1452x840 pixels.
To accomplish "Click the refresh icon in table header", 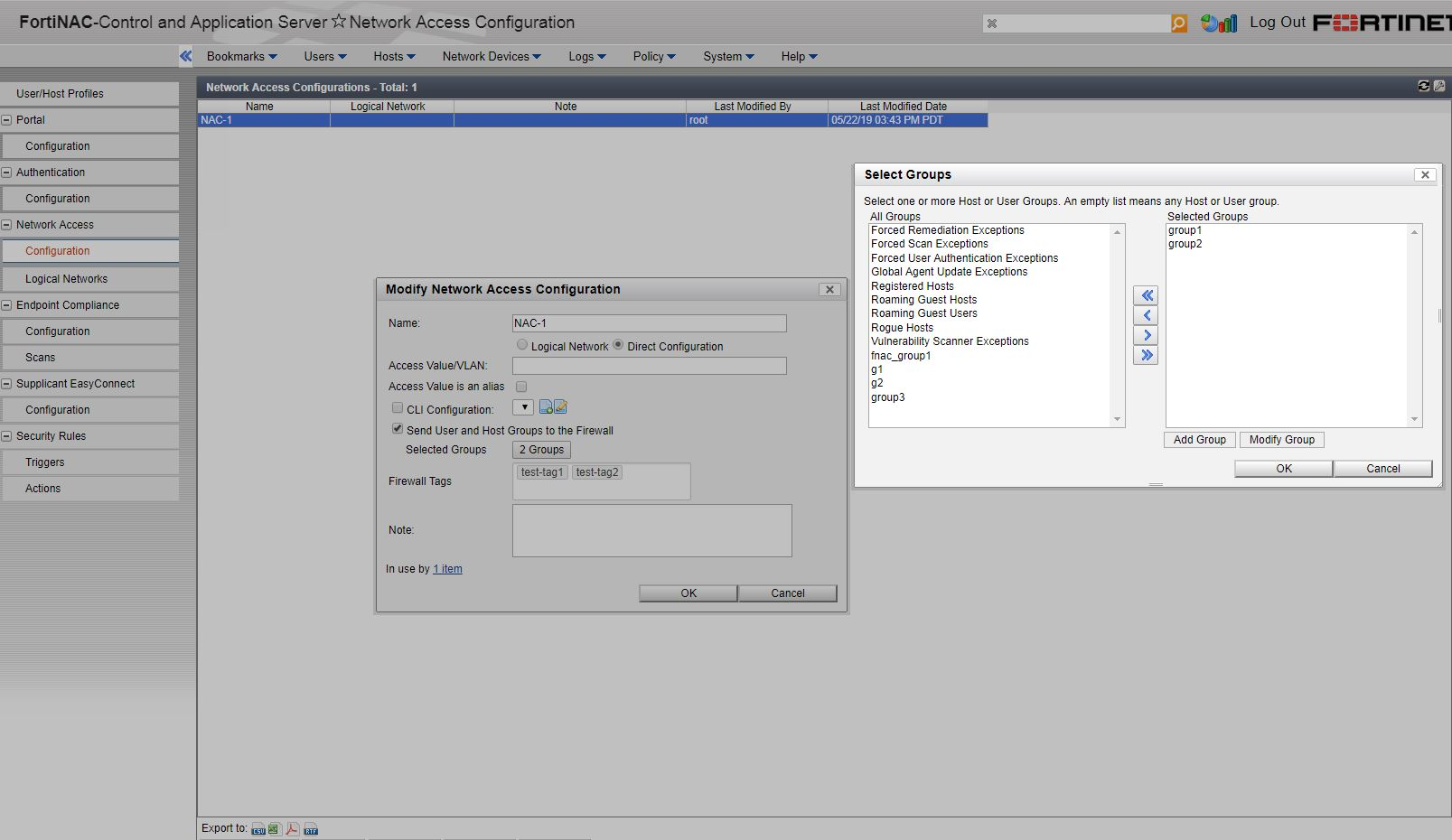I will pyautogui.click(x=1424, y=86).
